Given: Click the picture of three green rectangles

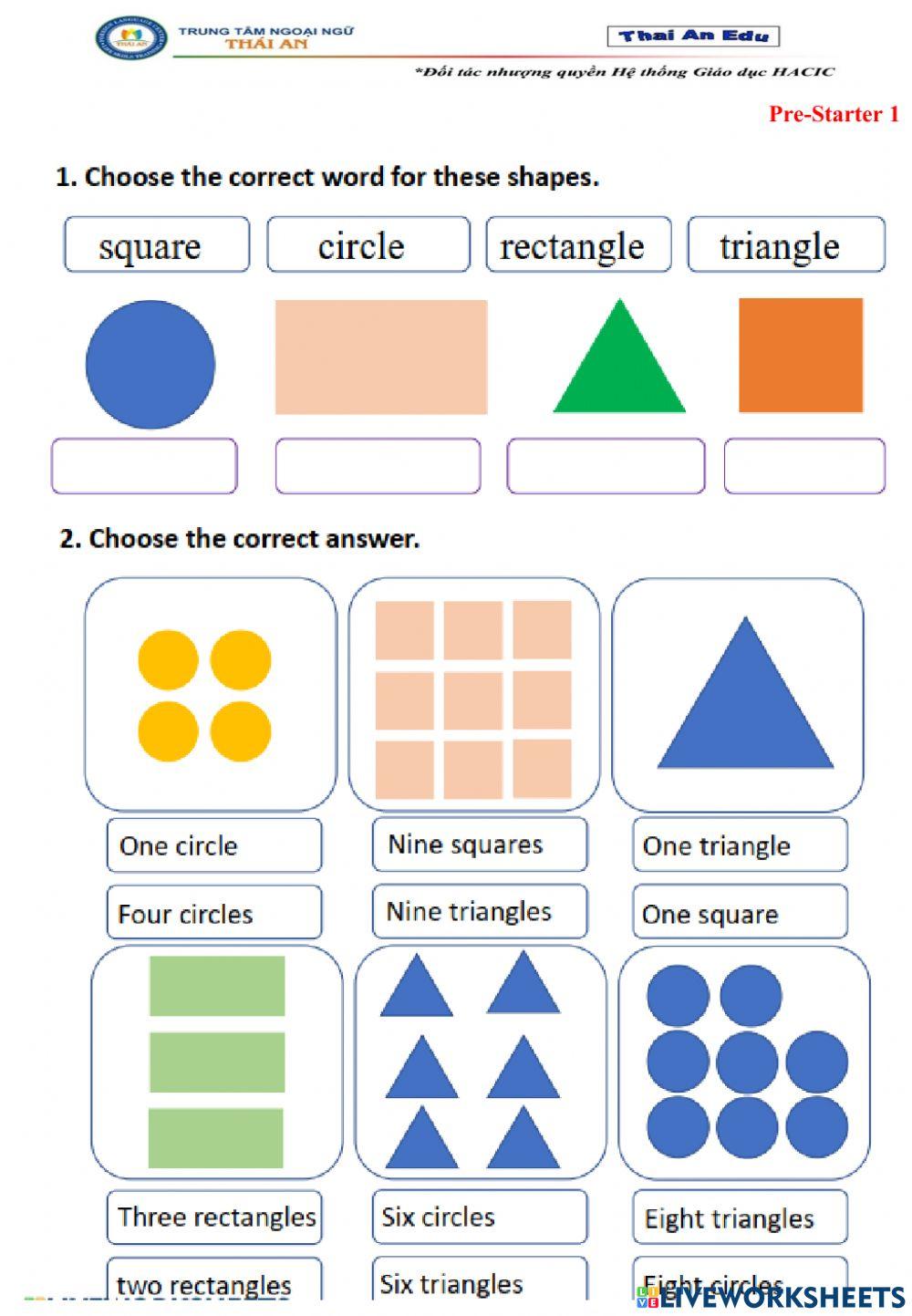Looking at the screenshot, I should tap(217, 1062).
